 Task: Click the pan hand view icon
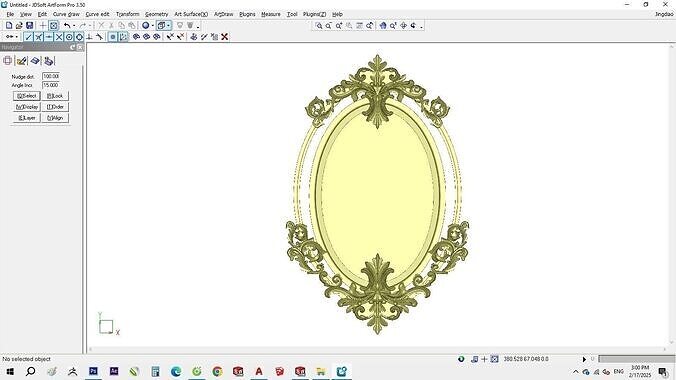(383, 26)
